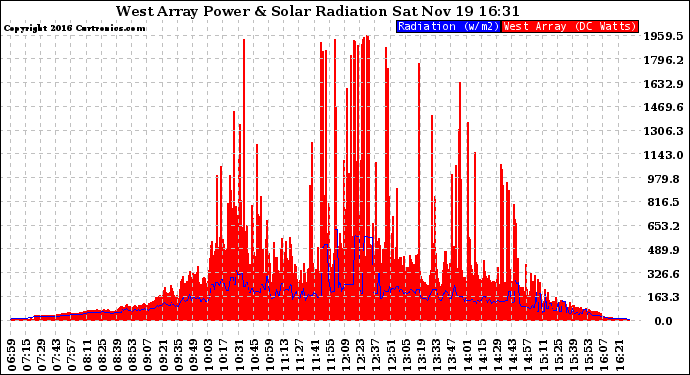The height and width of the screenshot is (375, 690).
Task: Click the y-axis value 1143.0
Action: point(664,155)
